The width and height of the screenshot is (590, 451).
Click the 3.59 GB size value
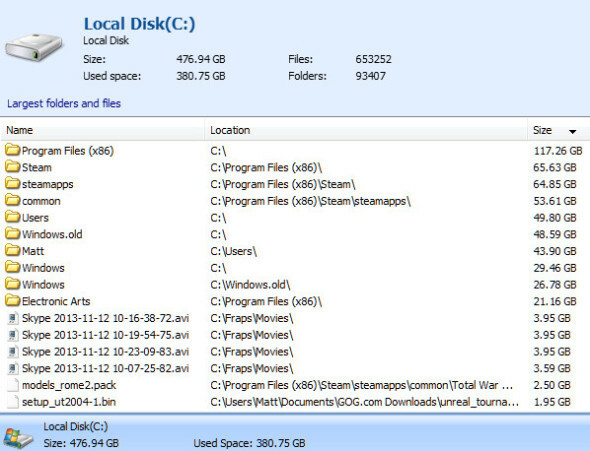[x=552, y=368]
